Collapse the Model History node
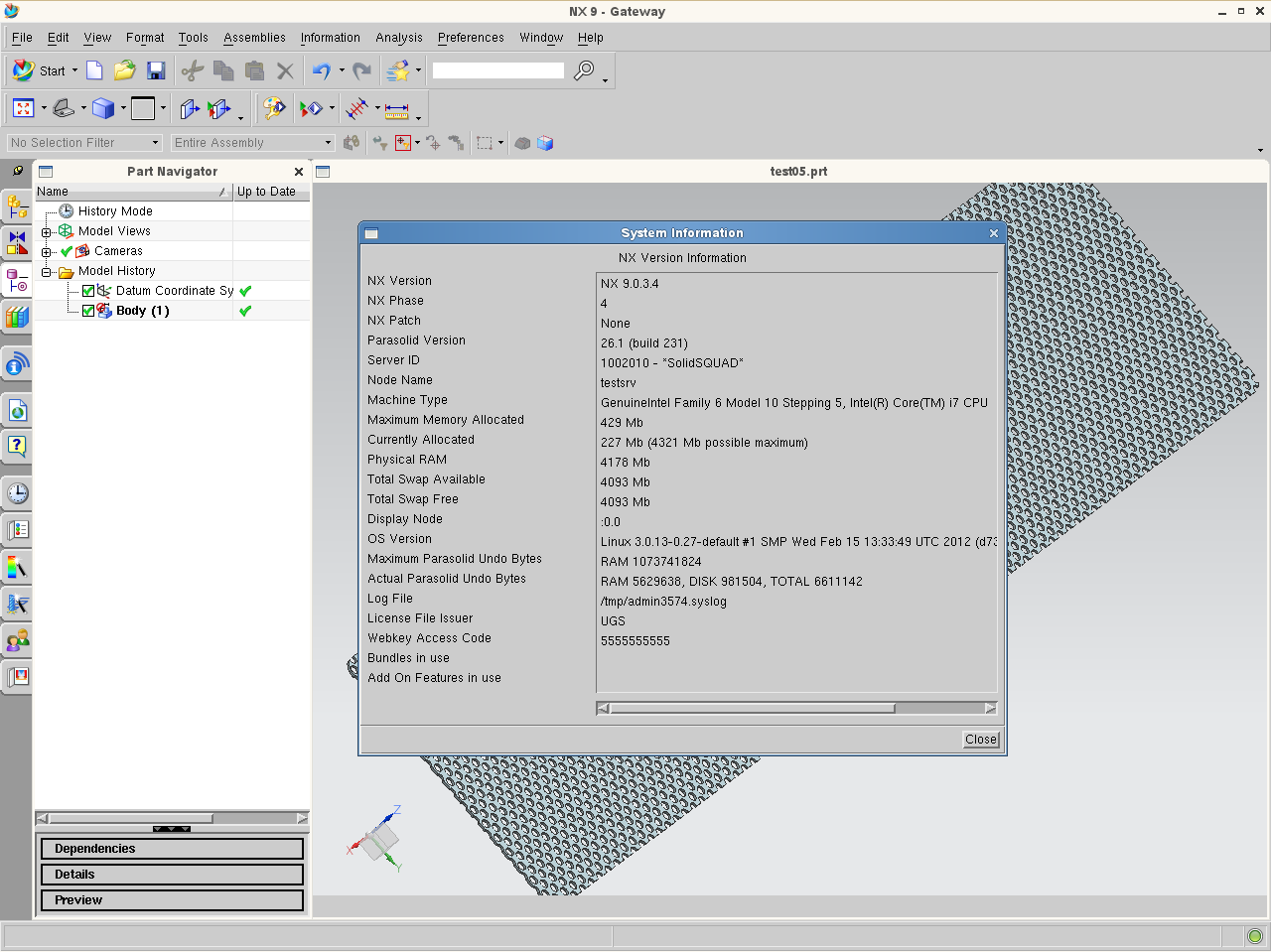Image resolution: width=1271 pixels, height=952 pixels. click(x=46, y=272)
